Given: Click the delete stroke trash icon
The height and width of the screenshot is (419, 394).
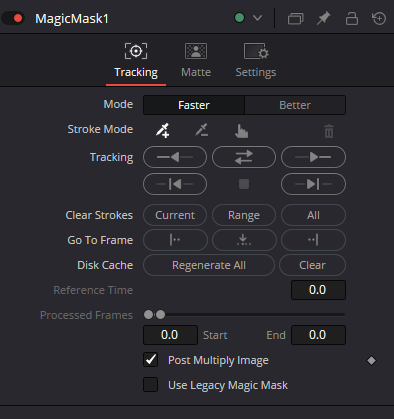Looking at the screenshot, I should [329, 131].
